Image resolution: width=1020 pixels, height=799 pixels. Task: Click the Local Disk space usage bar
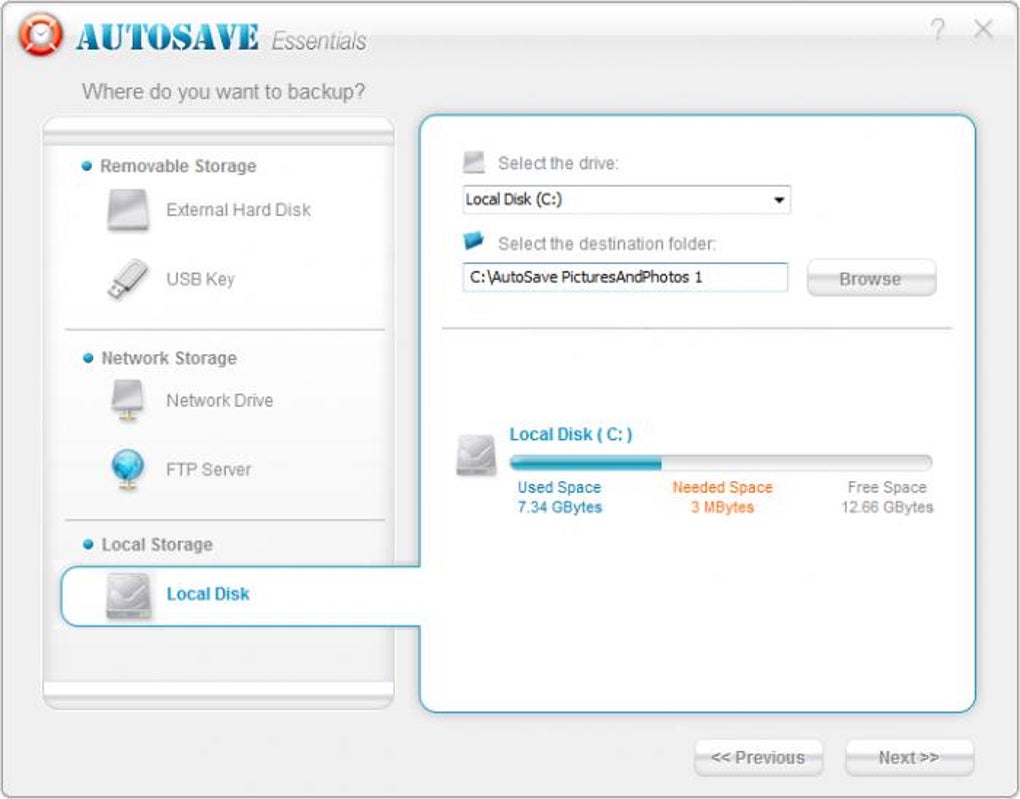point(721,463)
